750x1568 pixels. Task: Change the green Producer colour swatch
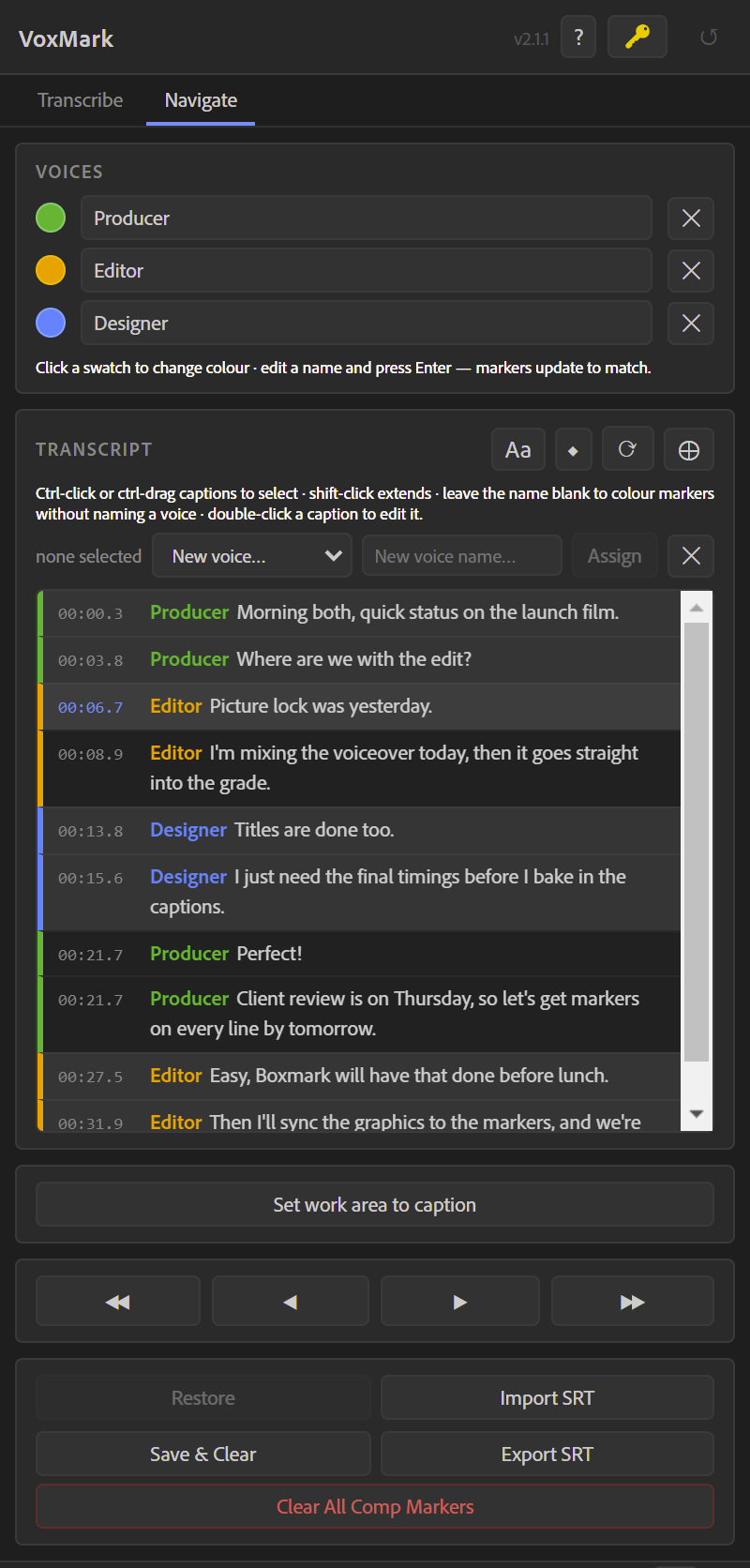(x=51, y=218)
